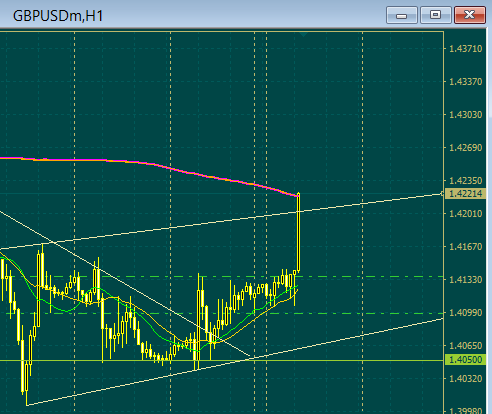Maximize the GBPUSDm,H1 chart window

(436, 15)
